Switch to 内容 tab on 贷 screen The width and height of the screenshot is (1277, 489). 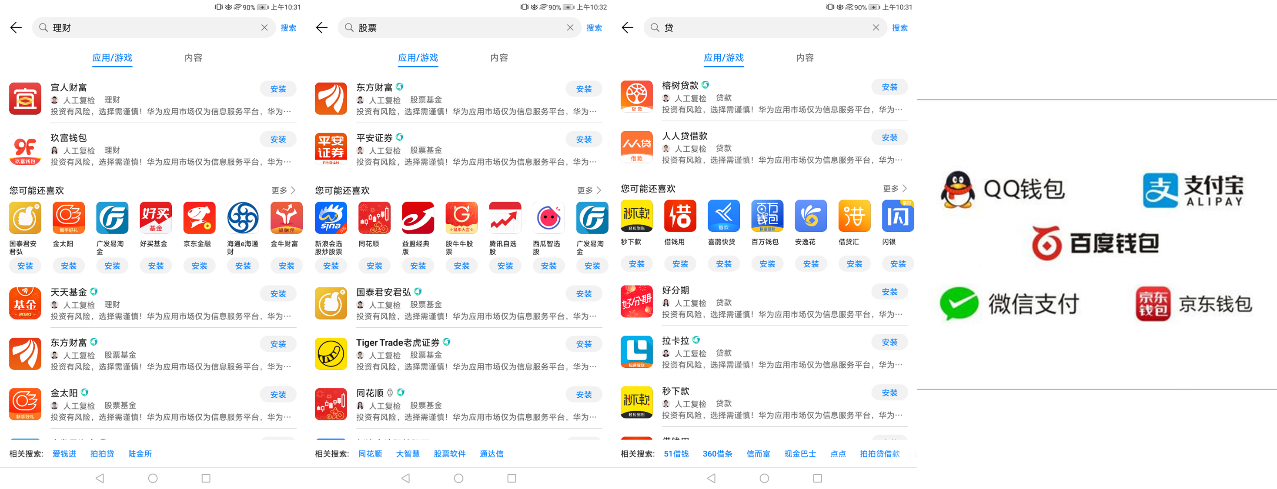tap(805, 58)
